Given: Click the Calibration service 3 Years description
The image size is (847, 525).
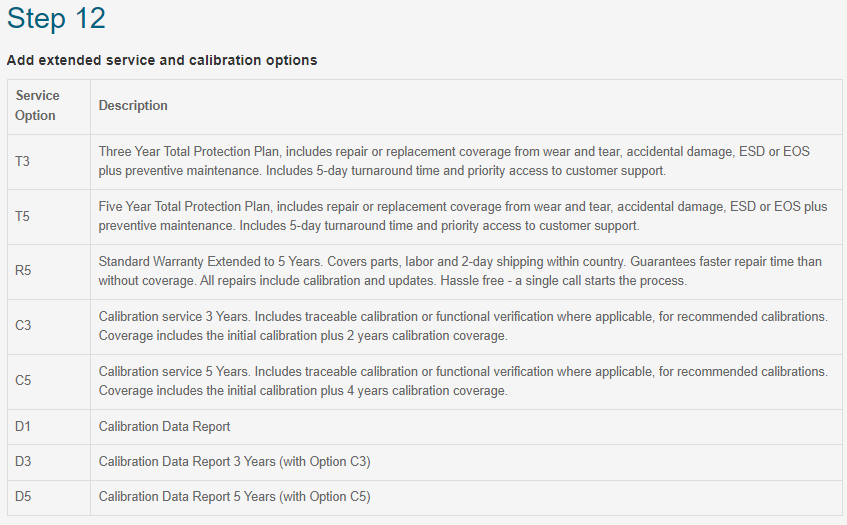Looking at the screenshot, I should click(x=463, y=326).
